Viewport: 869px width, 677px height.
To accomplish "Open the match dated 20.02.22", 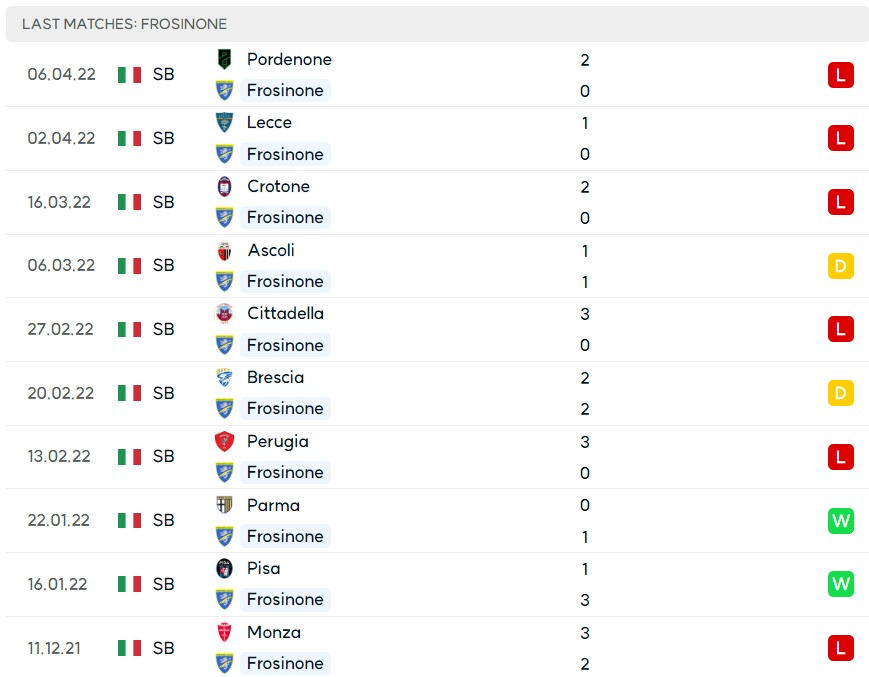I will point(437,393).
